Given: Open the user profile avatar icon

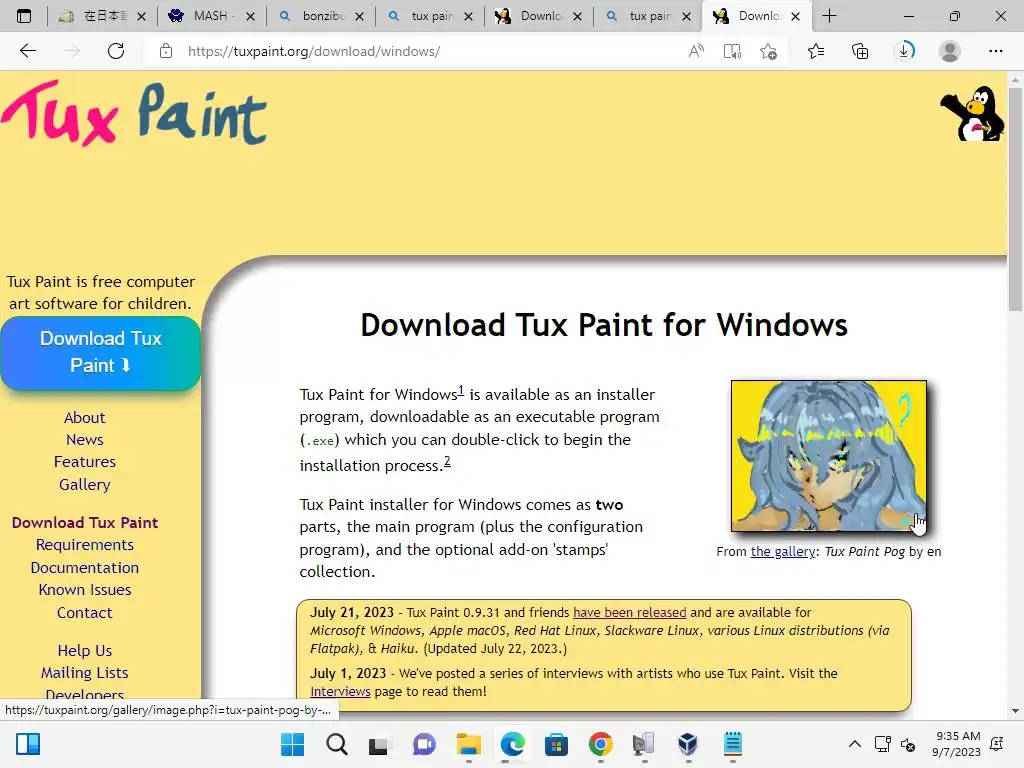Looking at the screenshot, I should point(950,51).
